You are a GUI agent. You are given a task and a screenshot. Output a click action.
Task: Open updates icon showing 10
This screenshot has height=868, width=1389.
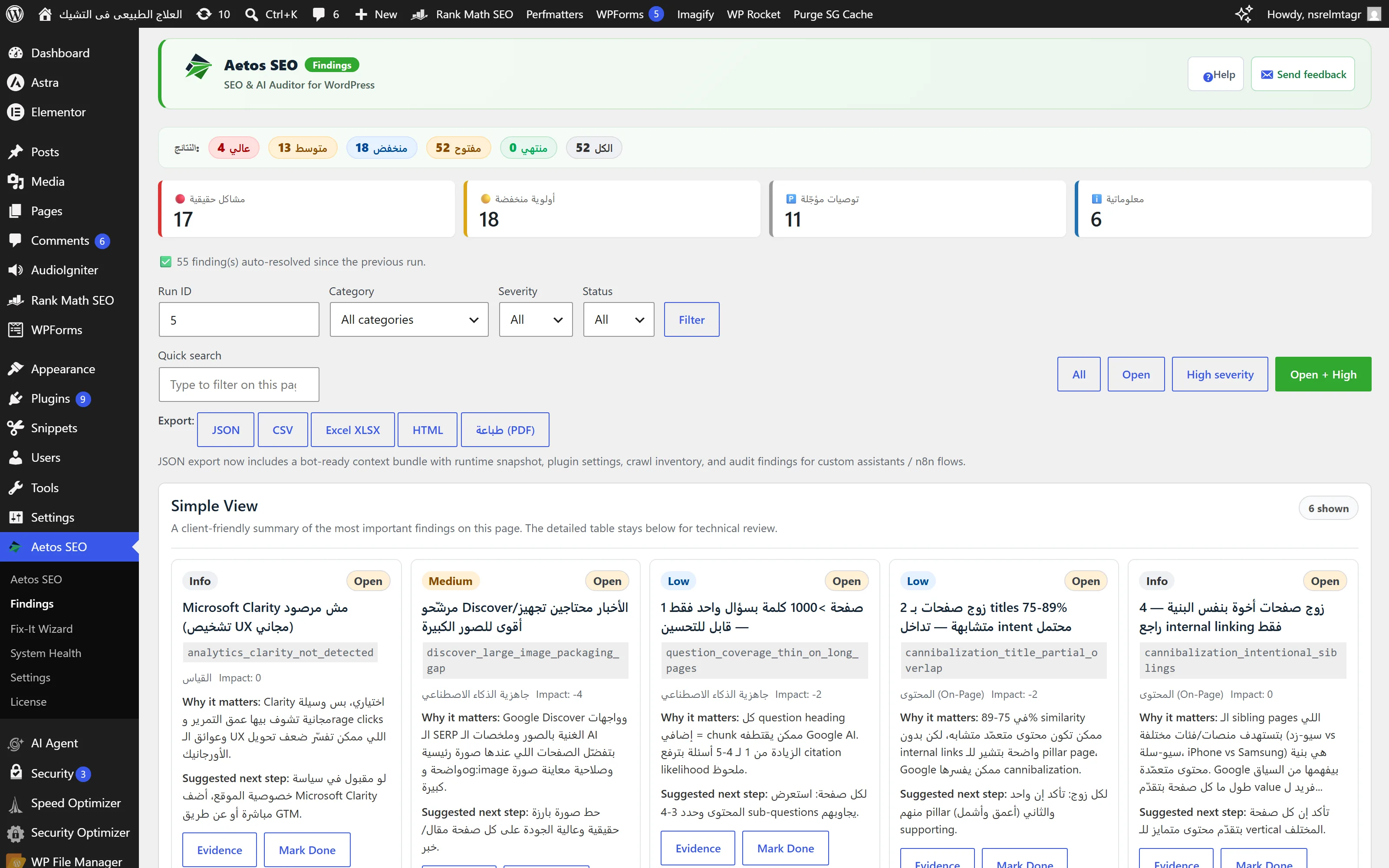[x=204, y=14]
